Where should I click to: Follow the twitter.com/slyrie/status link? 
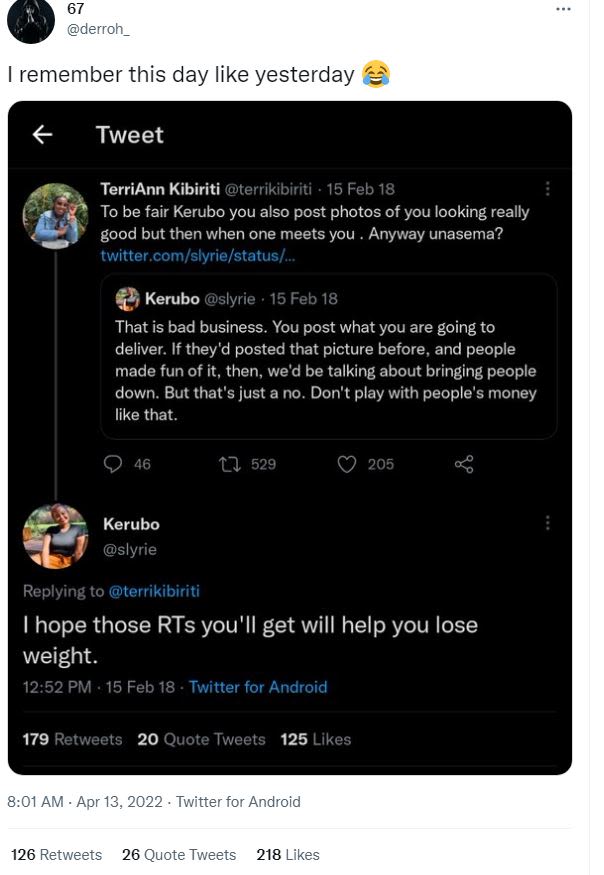coord(197,257)
